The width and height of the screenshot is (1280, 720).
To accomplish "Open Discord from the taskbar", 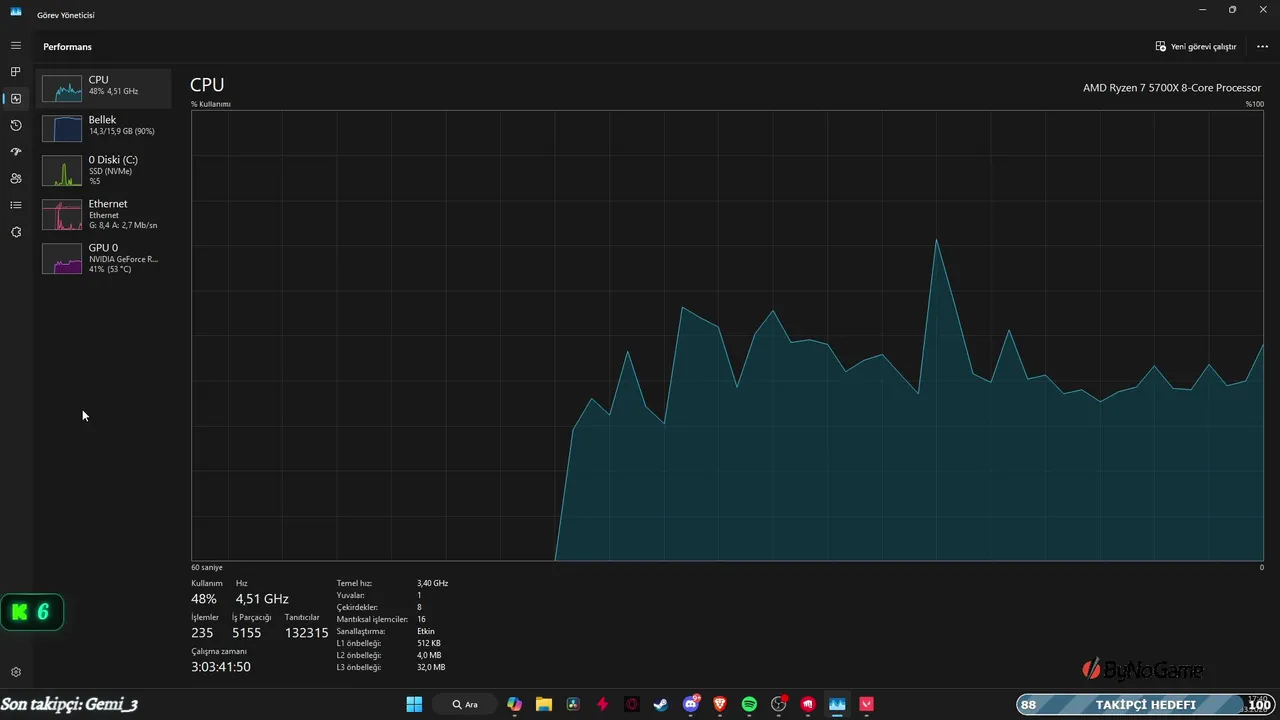I will click(691, 704).
